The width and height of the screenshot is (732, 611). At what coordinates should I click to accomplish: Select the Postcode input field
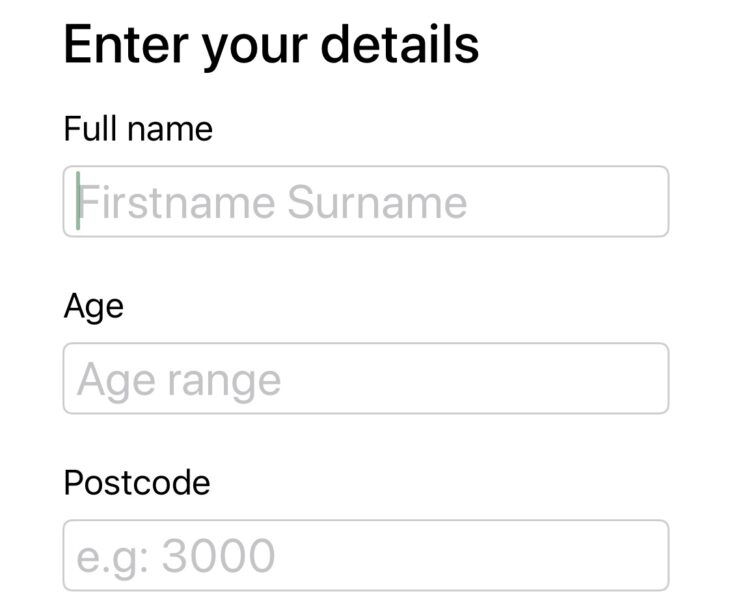click(365, 555)
